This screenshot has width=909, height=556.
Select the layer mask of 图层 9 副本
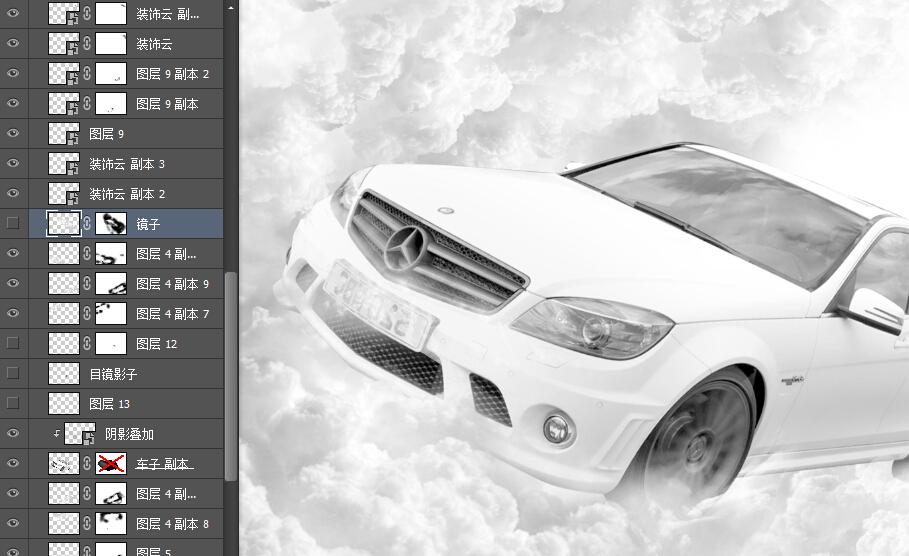tap(111, 103)
